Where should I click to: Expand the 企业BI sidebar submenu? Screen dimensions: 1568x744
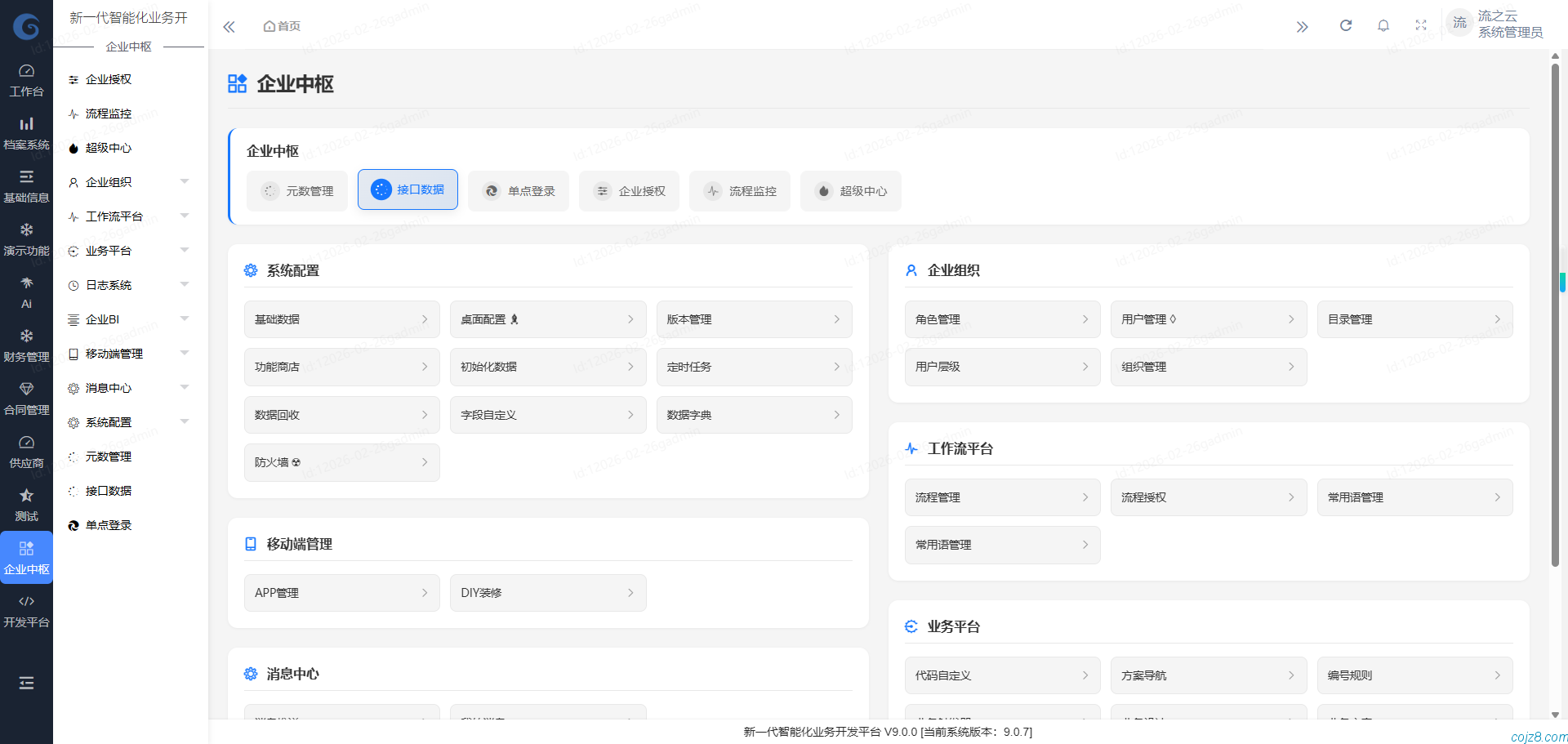pyautogui.click(x=128, y=319)
